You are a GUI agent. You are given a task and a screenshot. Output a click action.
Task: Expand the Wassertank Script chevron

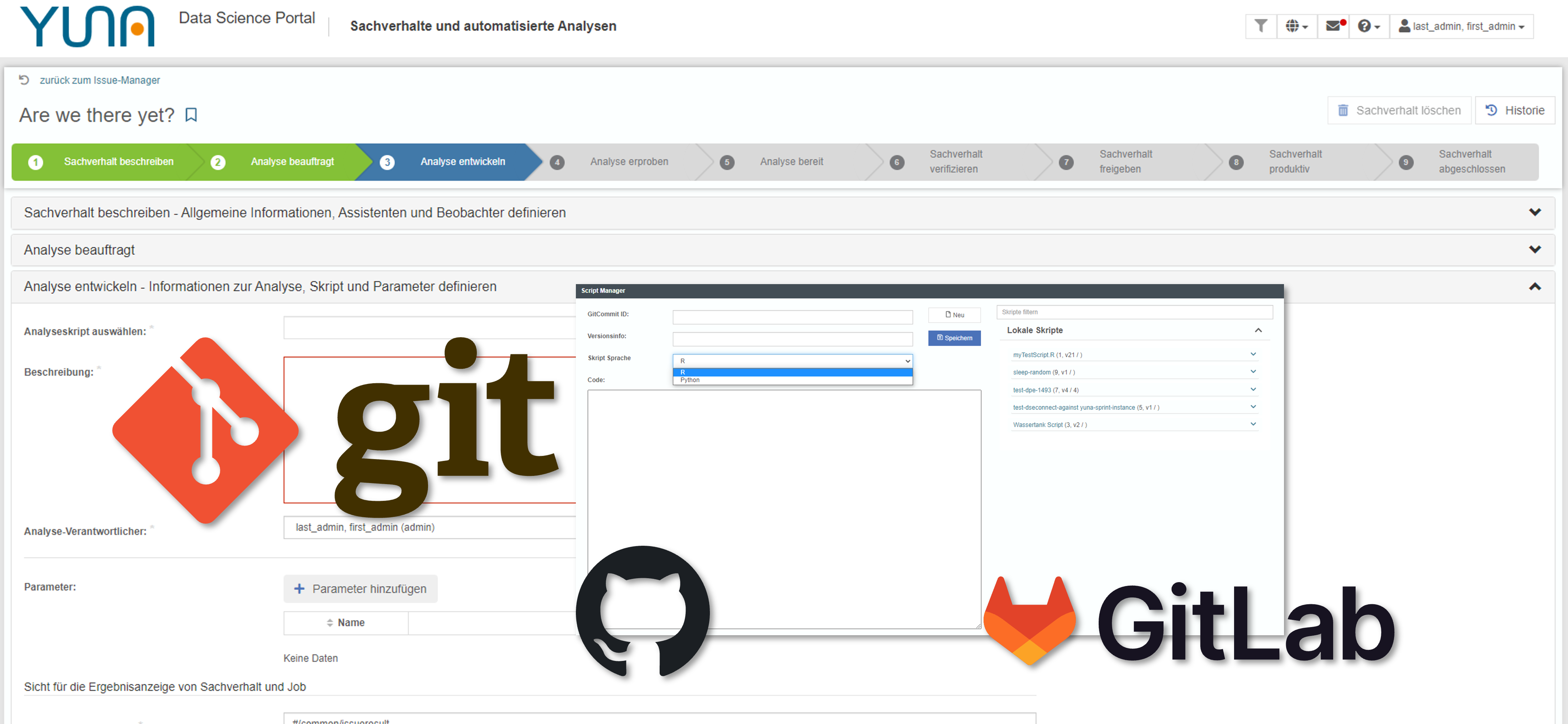(x=1253, y=424)
